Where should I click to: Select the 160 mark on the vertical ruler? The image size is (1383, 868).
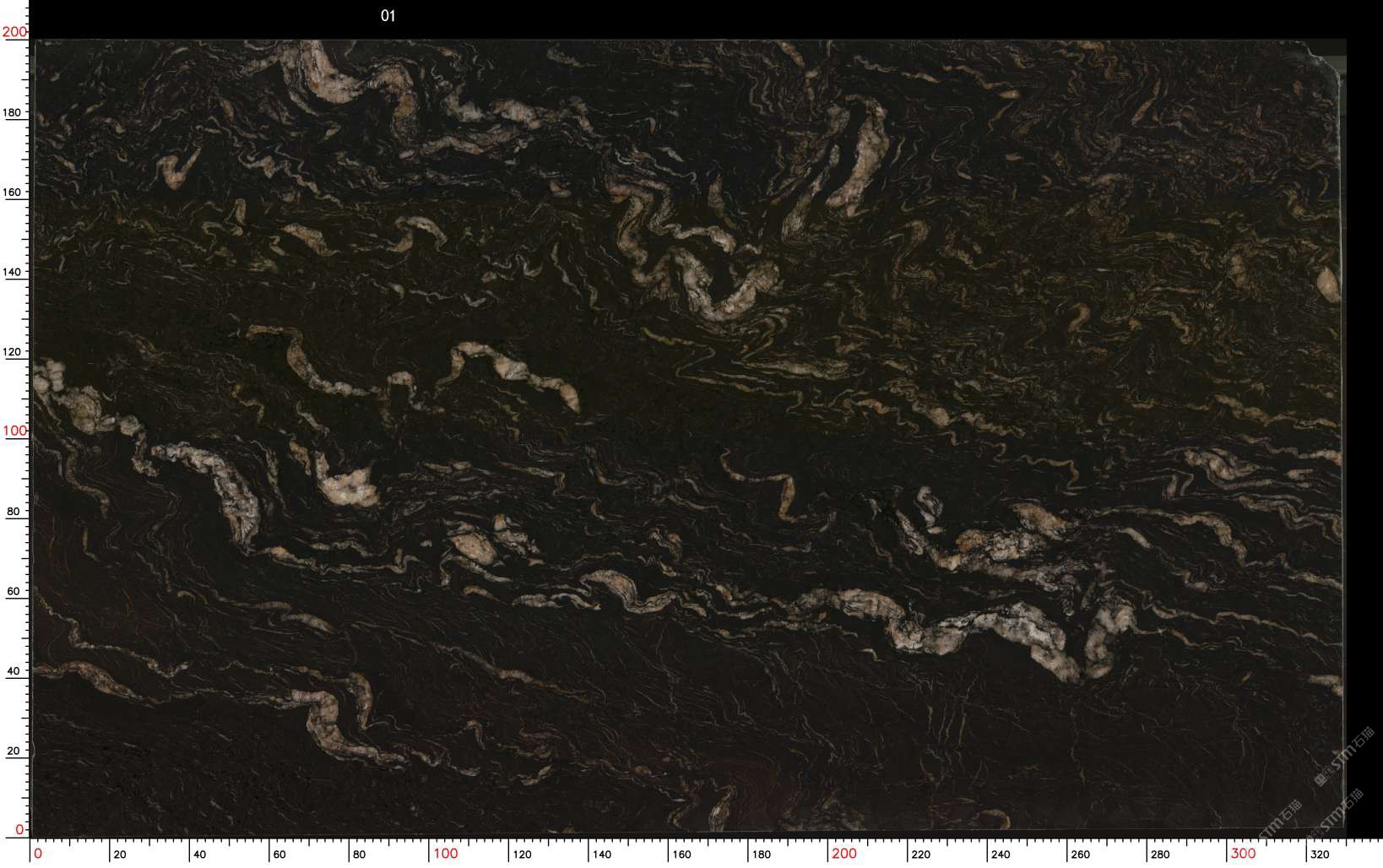[16, 193]
